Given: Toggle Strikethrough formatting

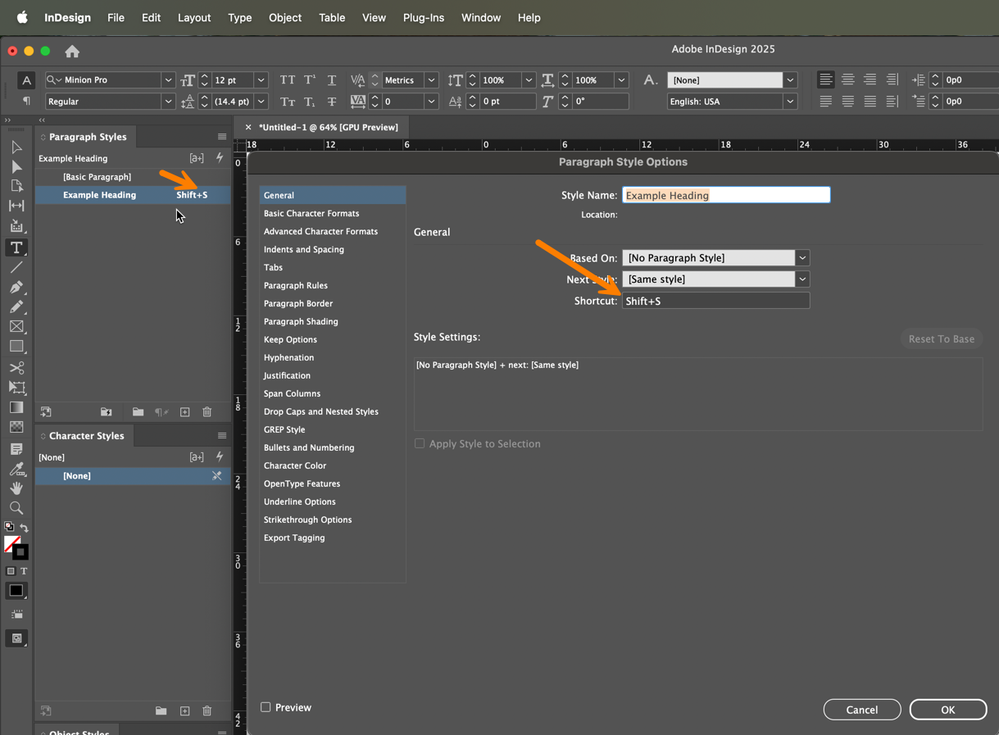Looking at the screenshot, I should [x=332, y=102].
